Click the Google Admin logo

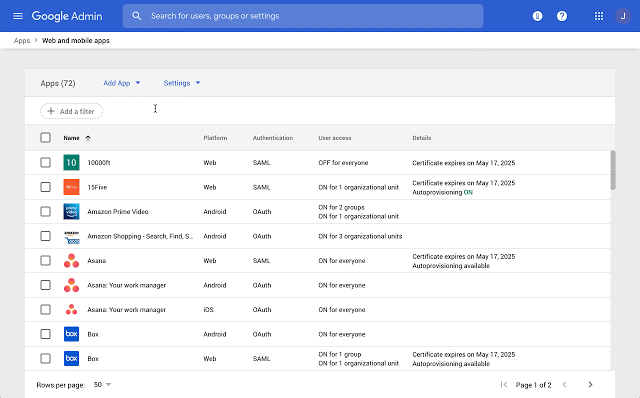point(67,16)
